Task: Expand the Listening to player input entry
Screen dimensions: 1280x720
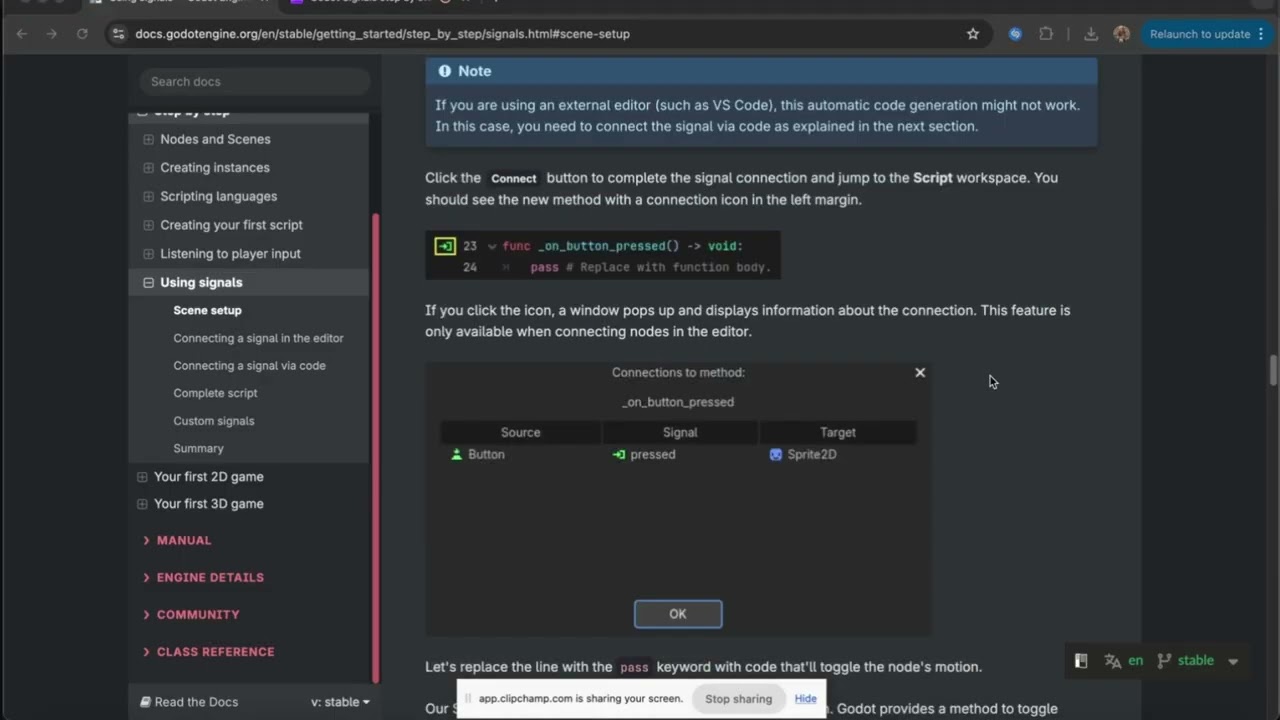Action: point(148,254)
